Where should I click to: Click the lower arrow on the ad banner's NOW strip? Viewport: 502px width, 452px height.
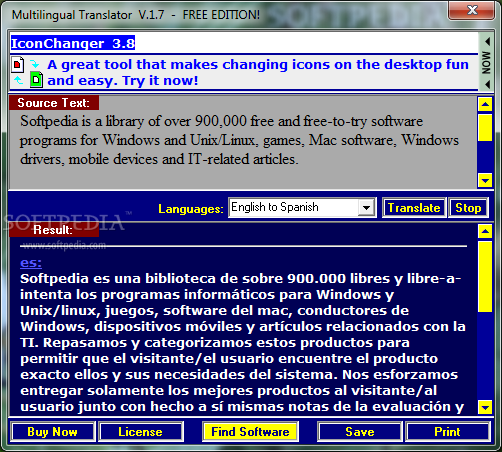click(x=487, y=84)
